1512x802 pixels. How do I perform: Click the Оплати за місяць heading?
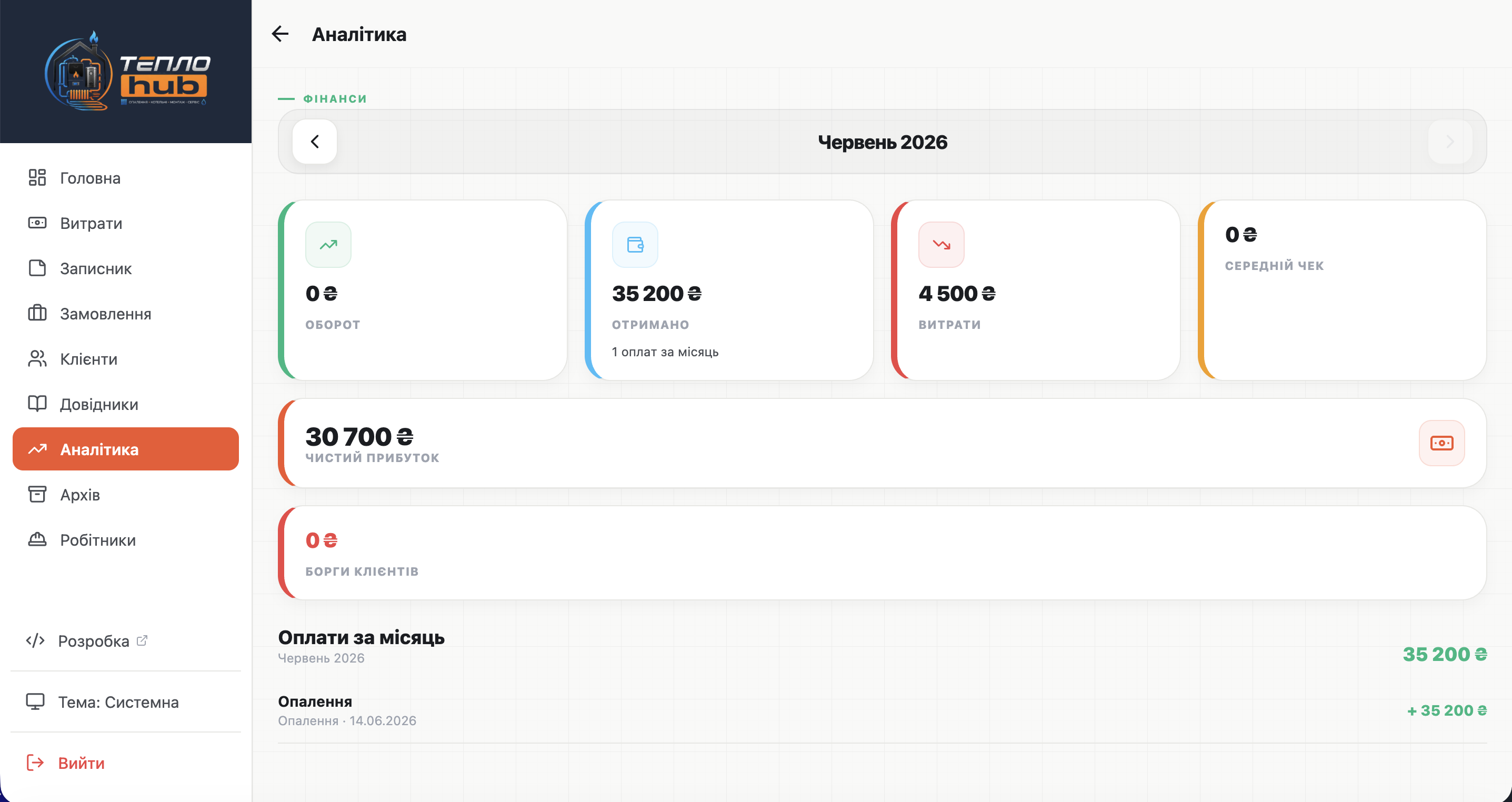click(361, 637)
